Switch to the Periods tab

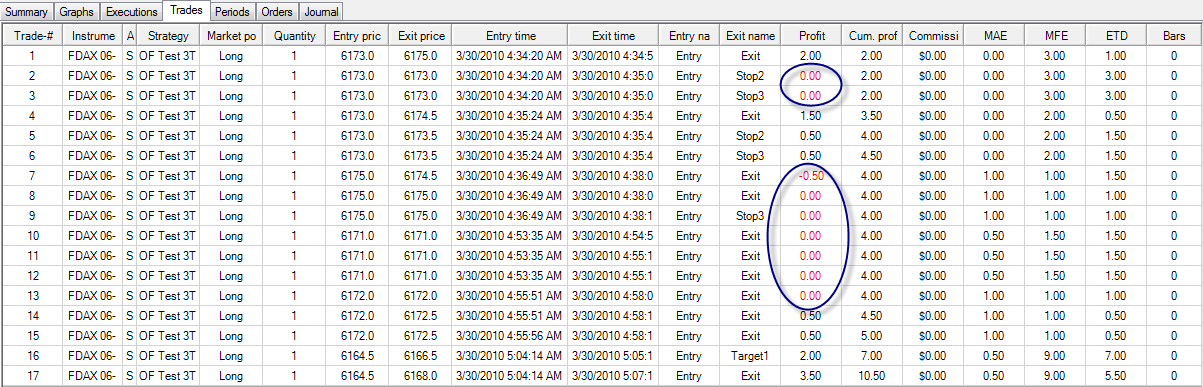pyautogui.click(x=233, y=13)
